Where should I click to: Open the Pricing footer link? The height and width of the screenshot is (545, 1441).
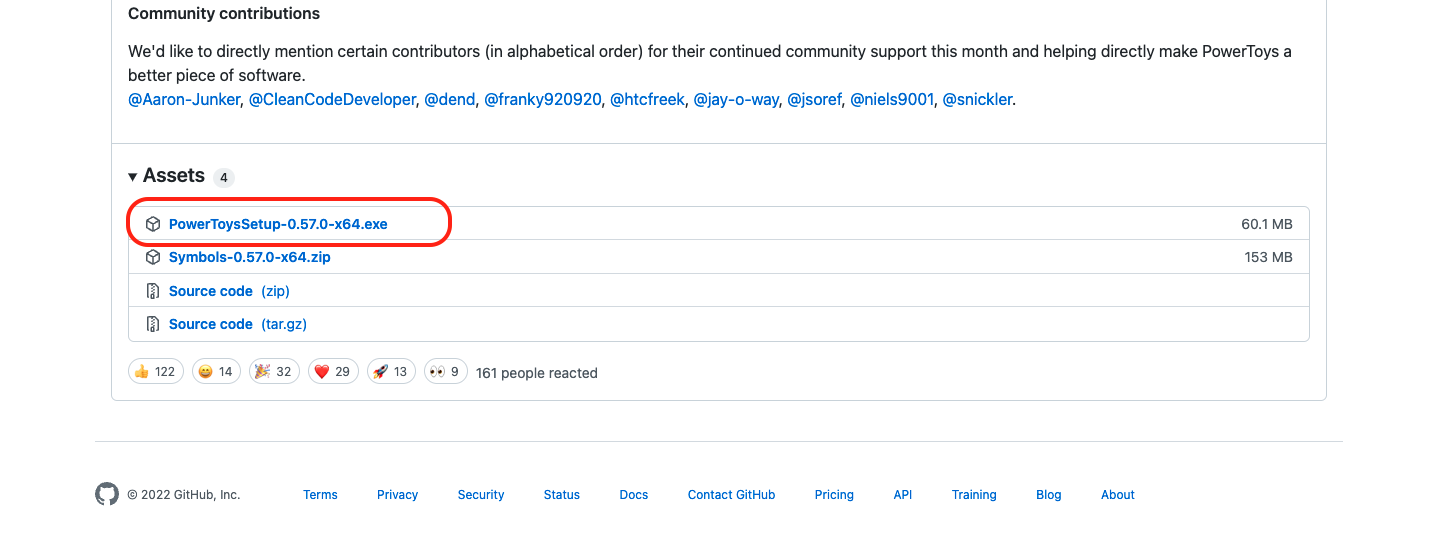click(834, 495)
